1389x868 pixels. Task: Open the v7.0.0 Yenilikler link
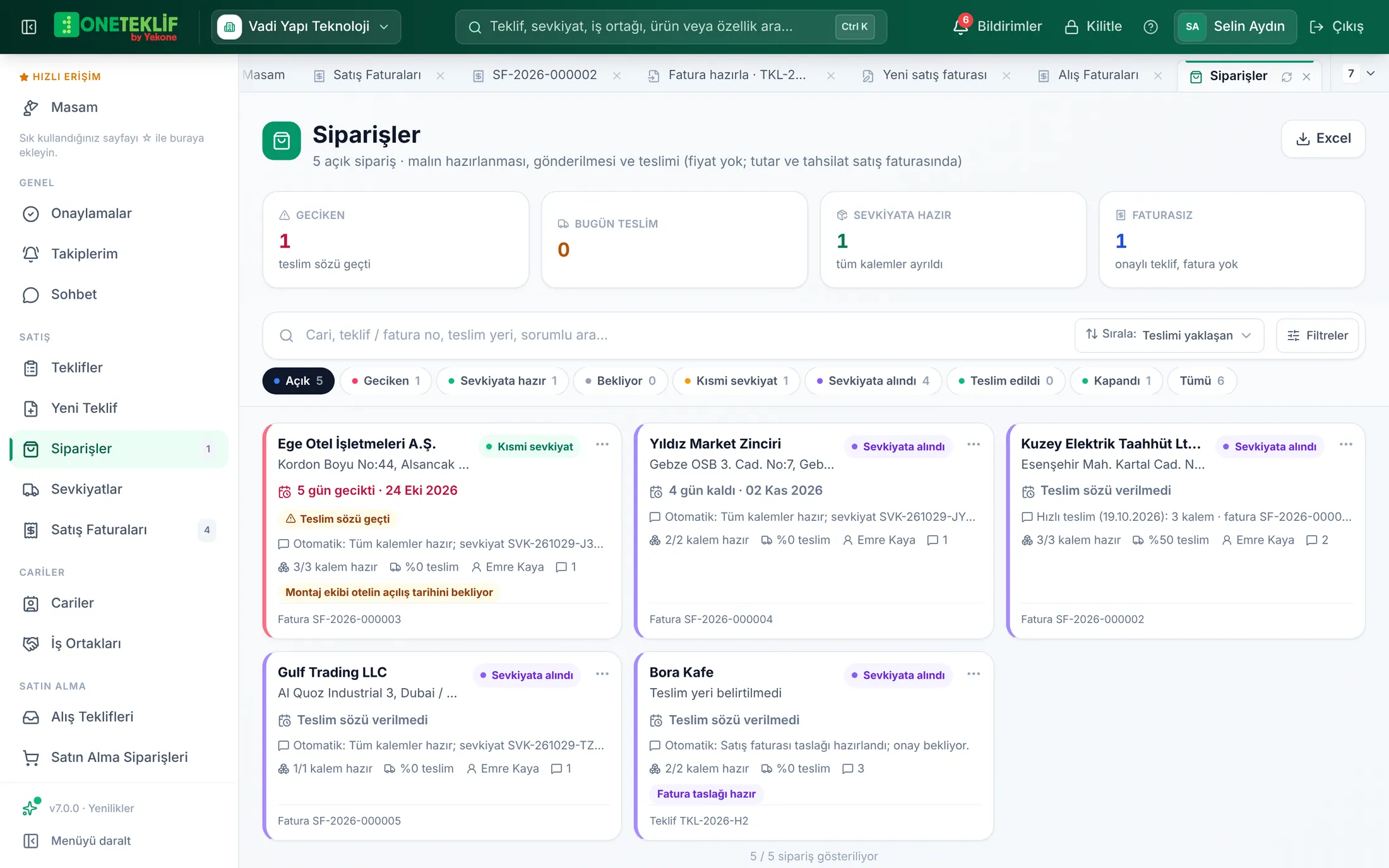click(x=92, y=808)
